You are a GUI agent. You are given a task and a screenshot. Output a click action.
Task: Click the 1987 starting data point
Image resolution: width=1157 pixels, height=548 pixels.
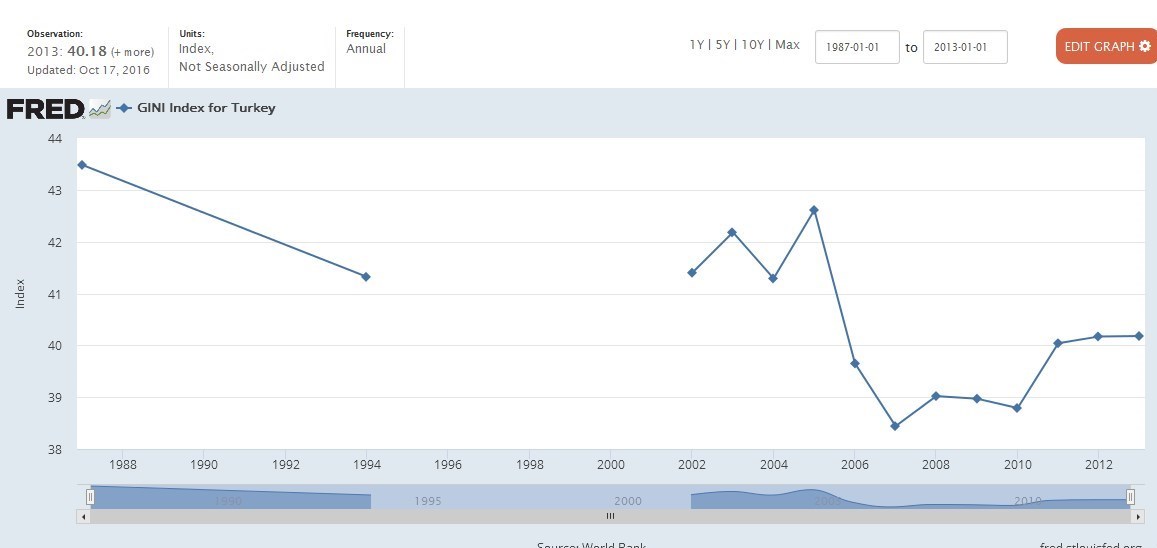[82, 165]
